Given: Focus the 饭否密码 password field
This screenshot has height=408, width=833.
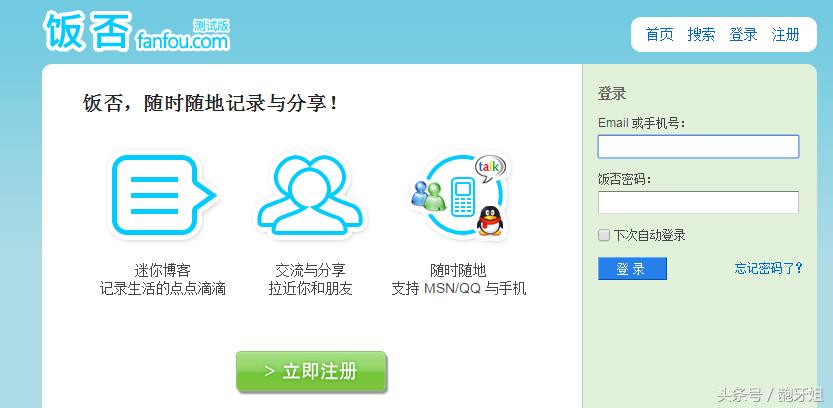Looking at the screenshot, I should [698, 202].
